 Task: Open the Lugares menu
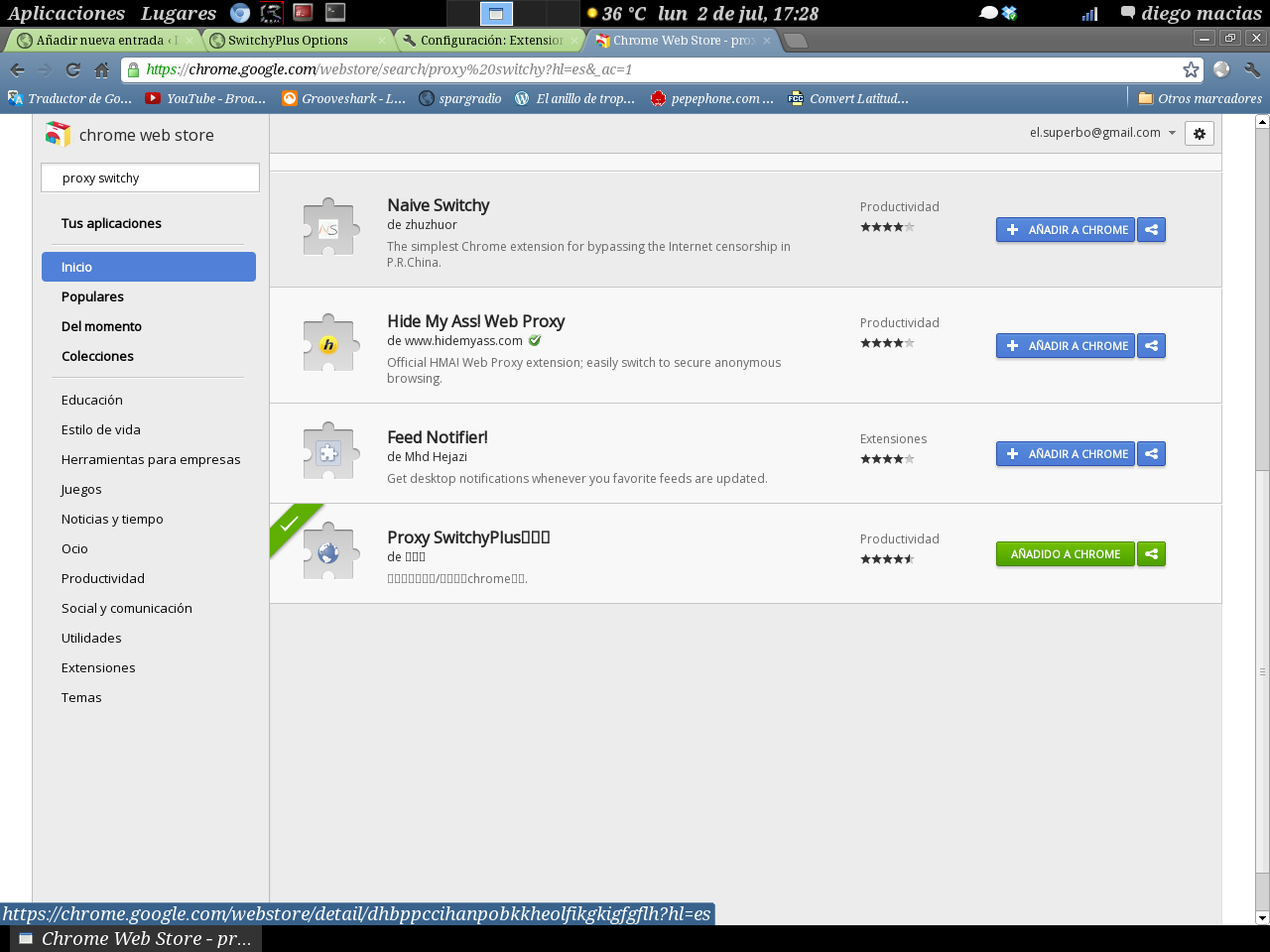[x=179, y=13]
